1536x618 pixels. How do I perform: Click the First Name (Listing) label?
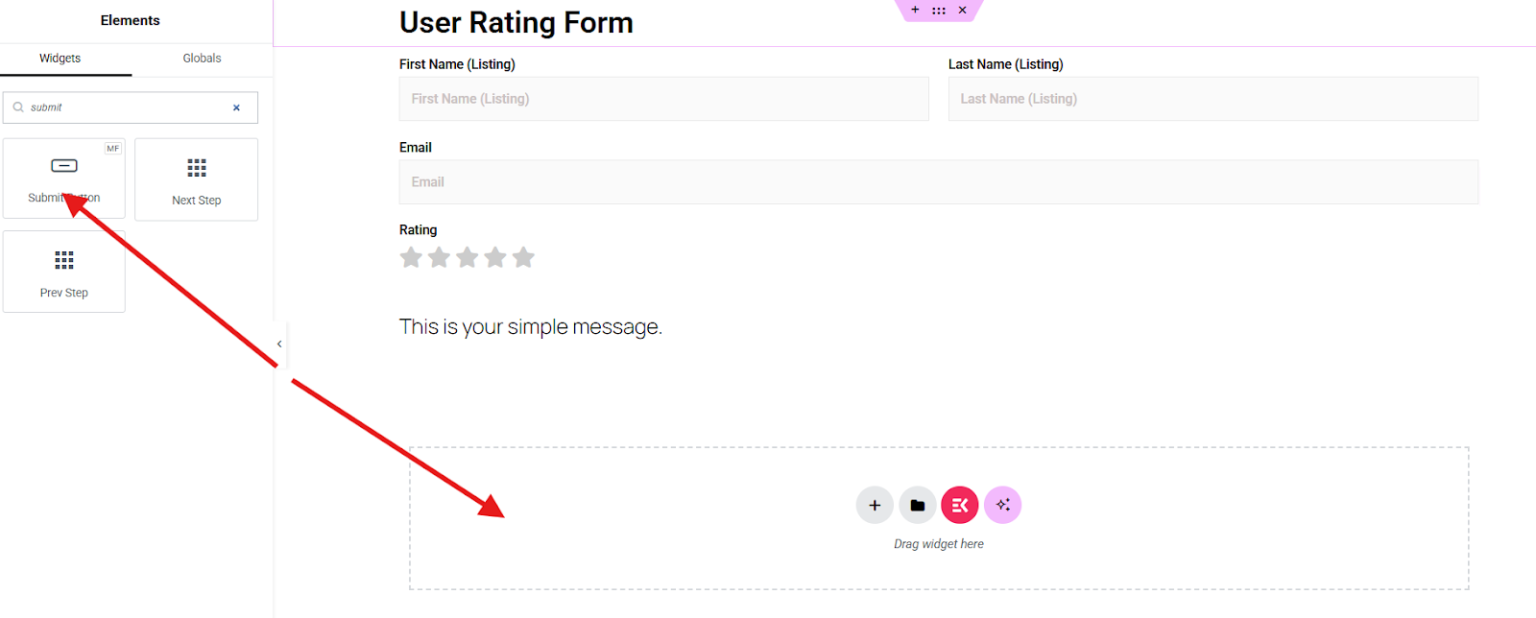tap(457, 64)
